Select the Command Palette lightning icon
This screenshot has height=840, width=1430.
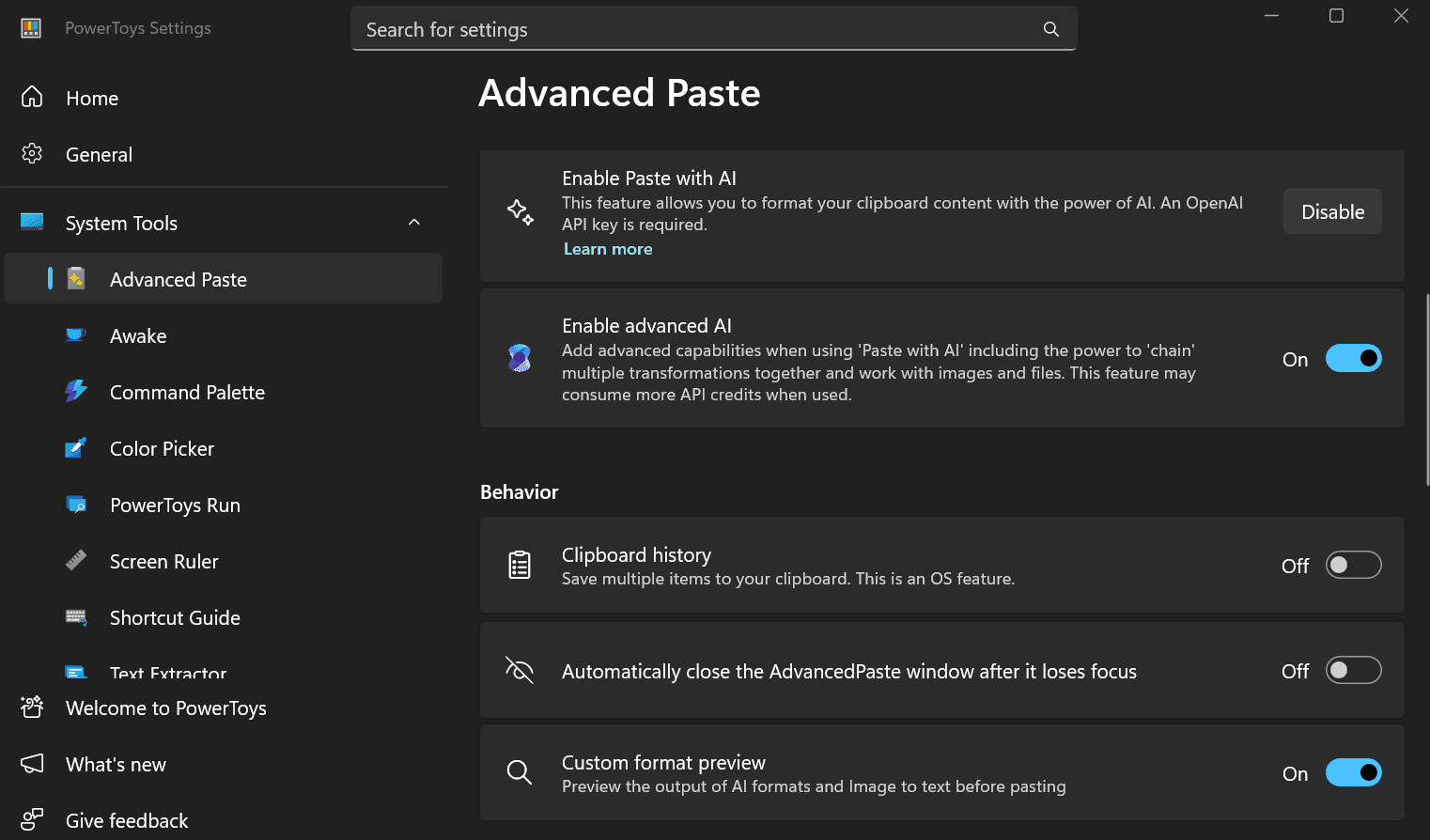76,392
